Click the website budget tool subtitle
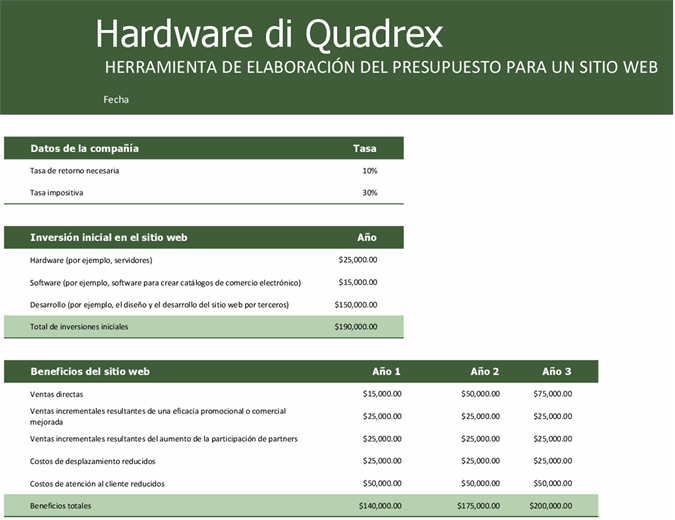 click(381, 68)
